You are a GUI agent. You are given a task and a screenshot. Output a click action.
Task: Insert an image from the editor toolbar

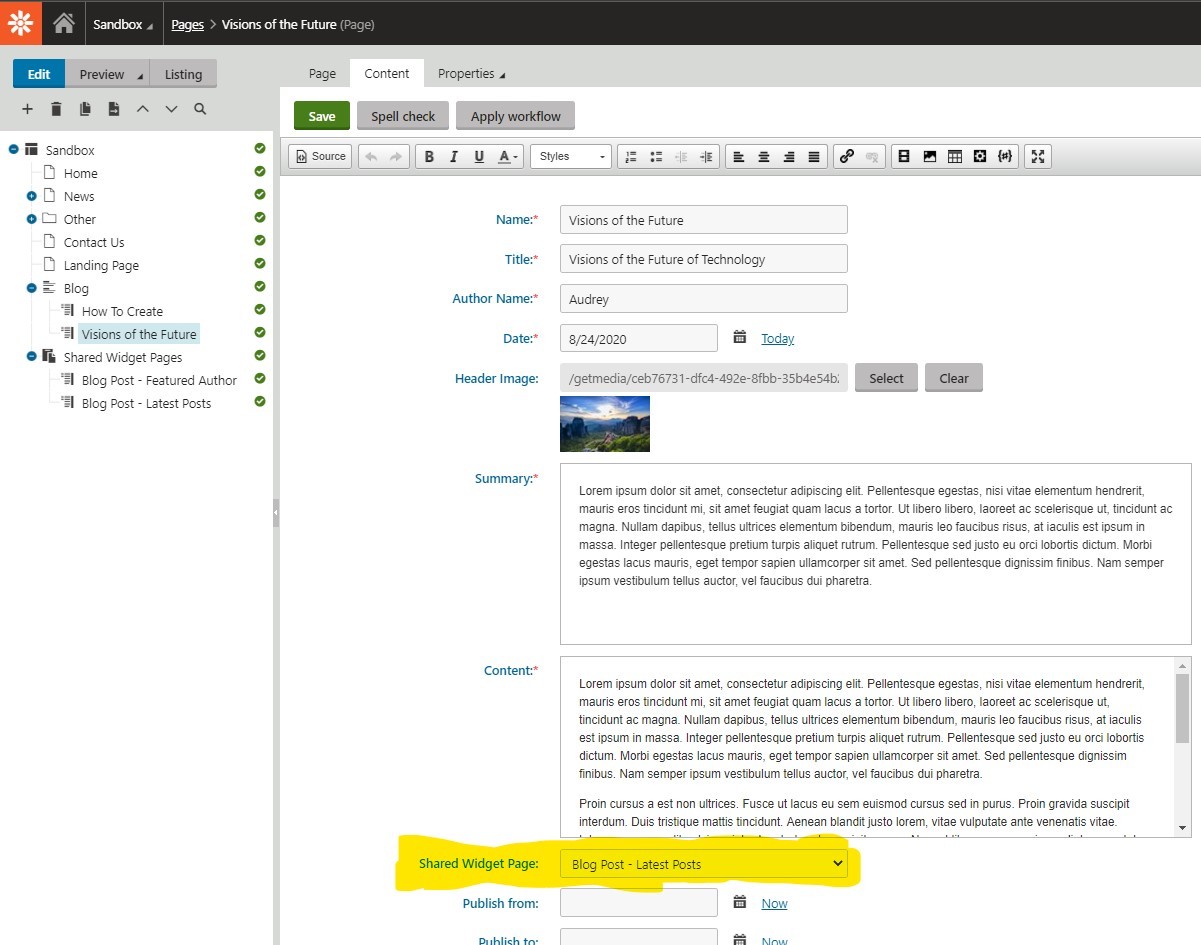click(x=930, y=156)
